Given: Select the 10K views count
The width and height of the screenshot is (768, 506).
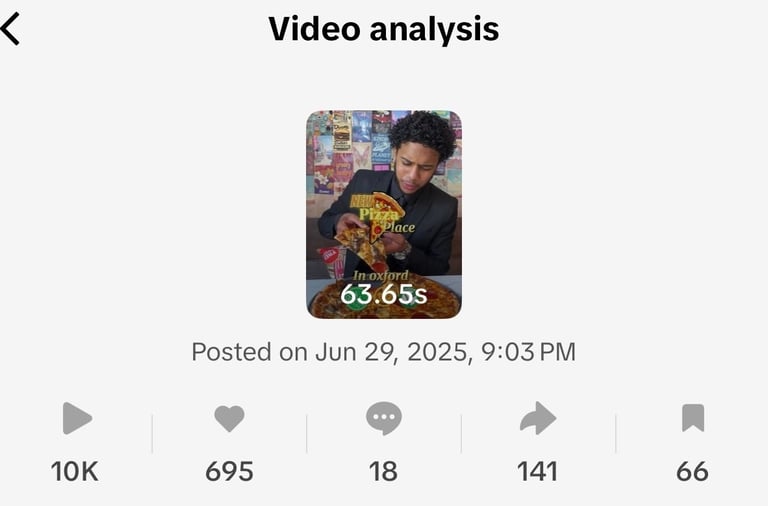Looking at the screenshot, I should coord(75,471).
